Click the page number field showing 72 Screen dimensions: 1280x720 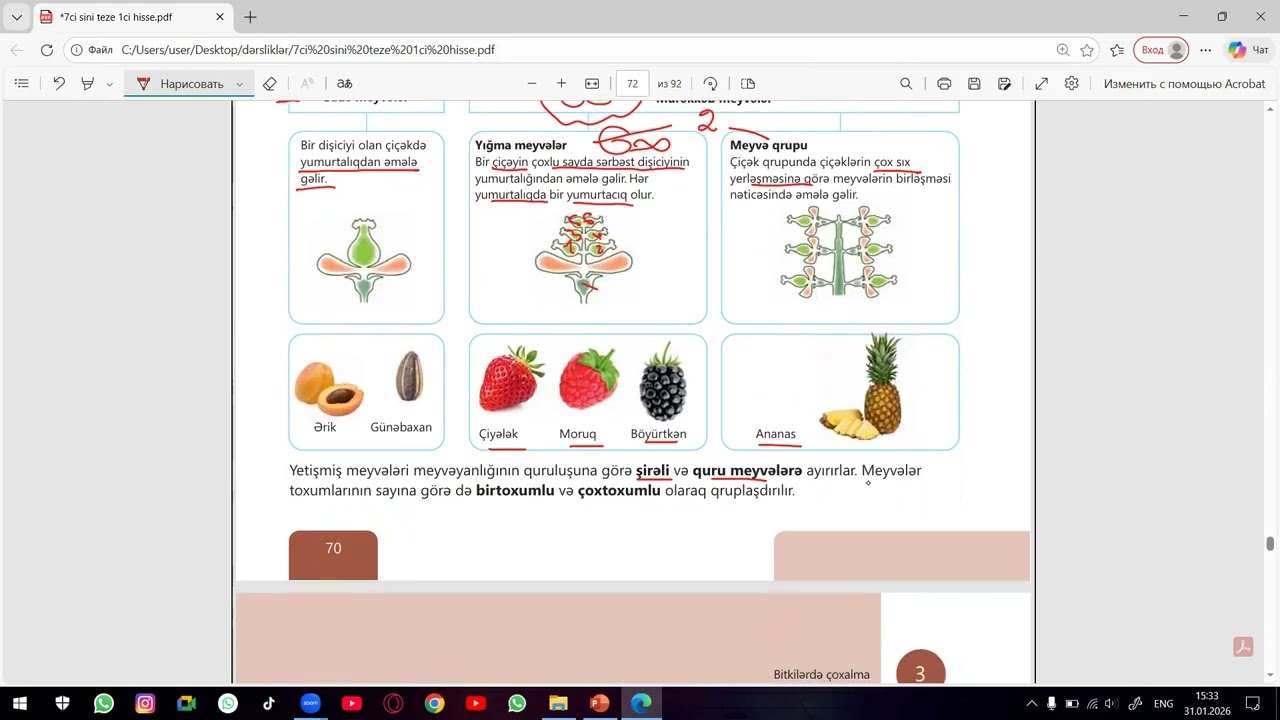pyautogui.click(x=632, y=84)
